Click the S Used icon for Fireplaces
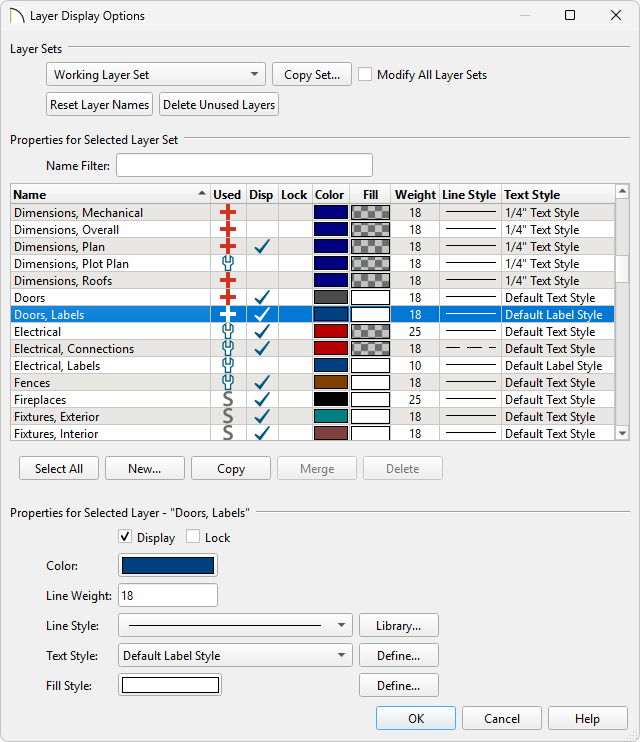640x742 pixels. [x=228, y=400]
